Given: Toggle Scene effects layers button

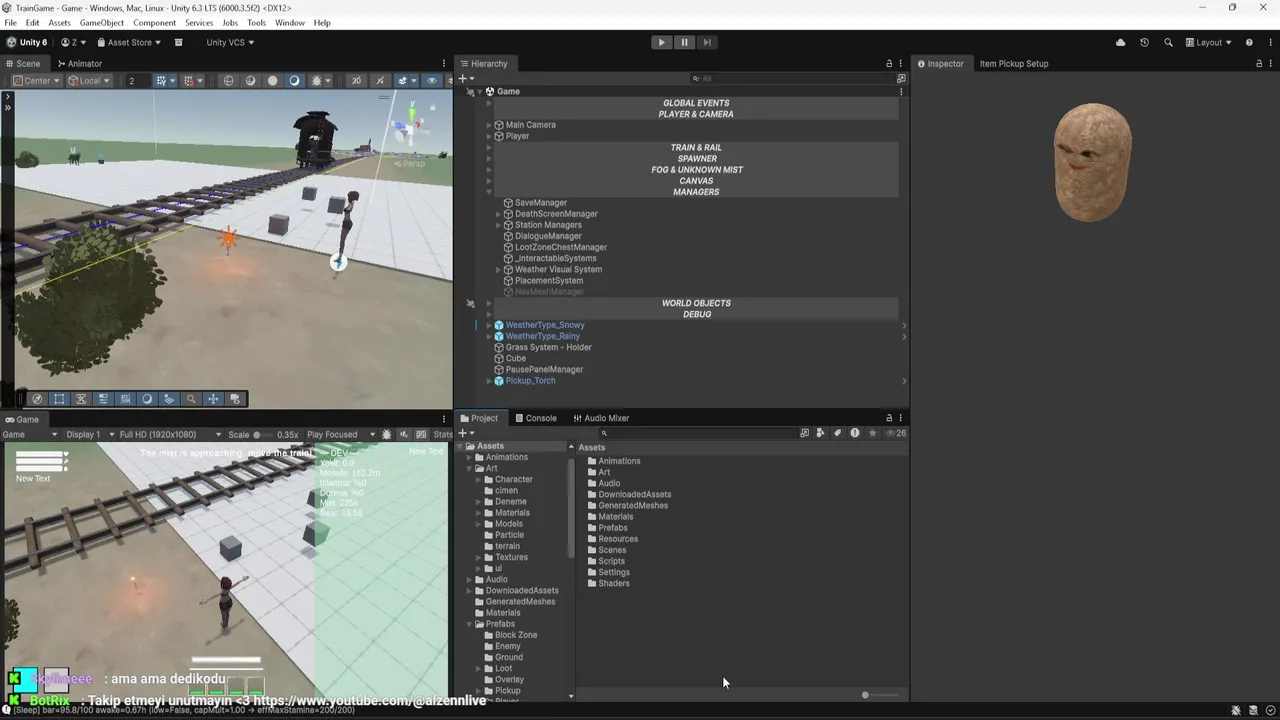Looking at the screenshot, I should pyautogui.click(x=404, y=80).
